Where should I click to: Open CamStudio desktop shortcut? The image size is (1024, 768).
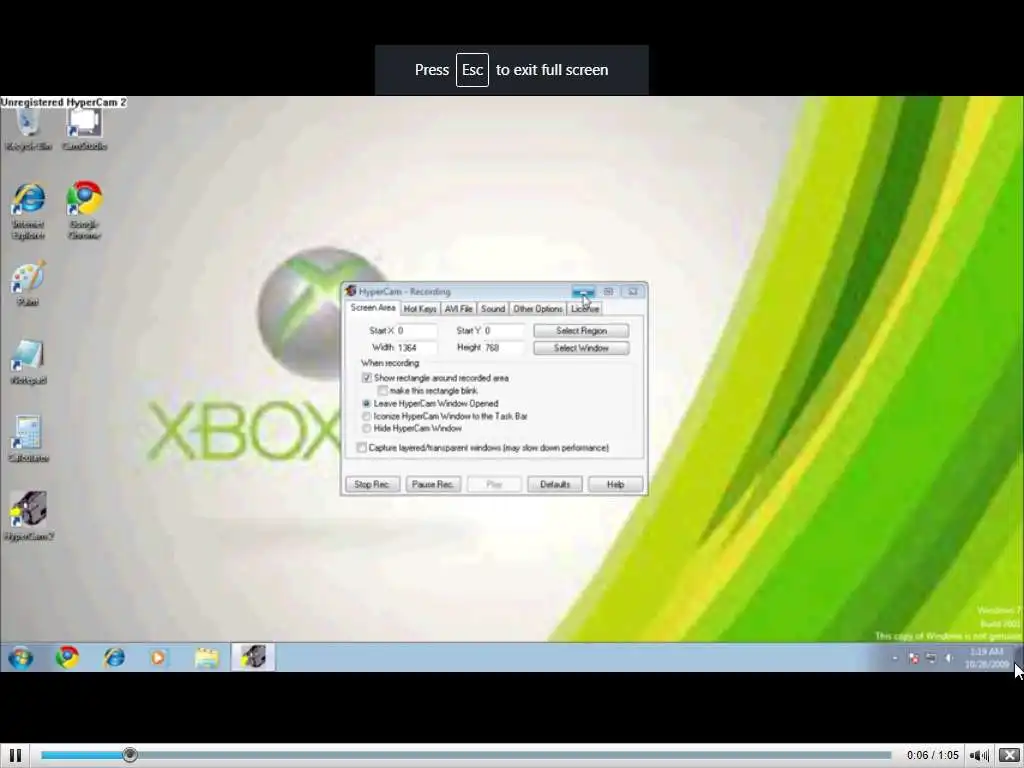click(84, 129)
